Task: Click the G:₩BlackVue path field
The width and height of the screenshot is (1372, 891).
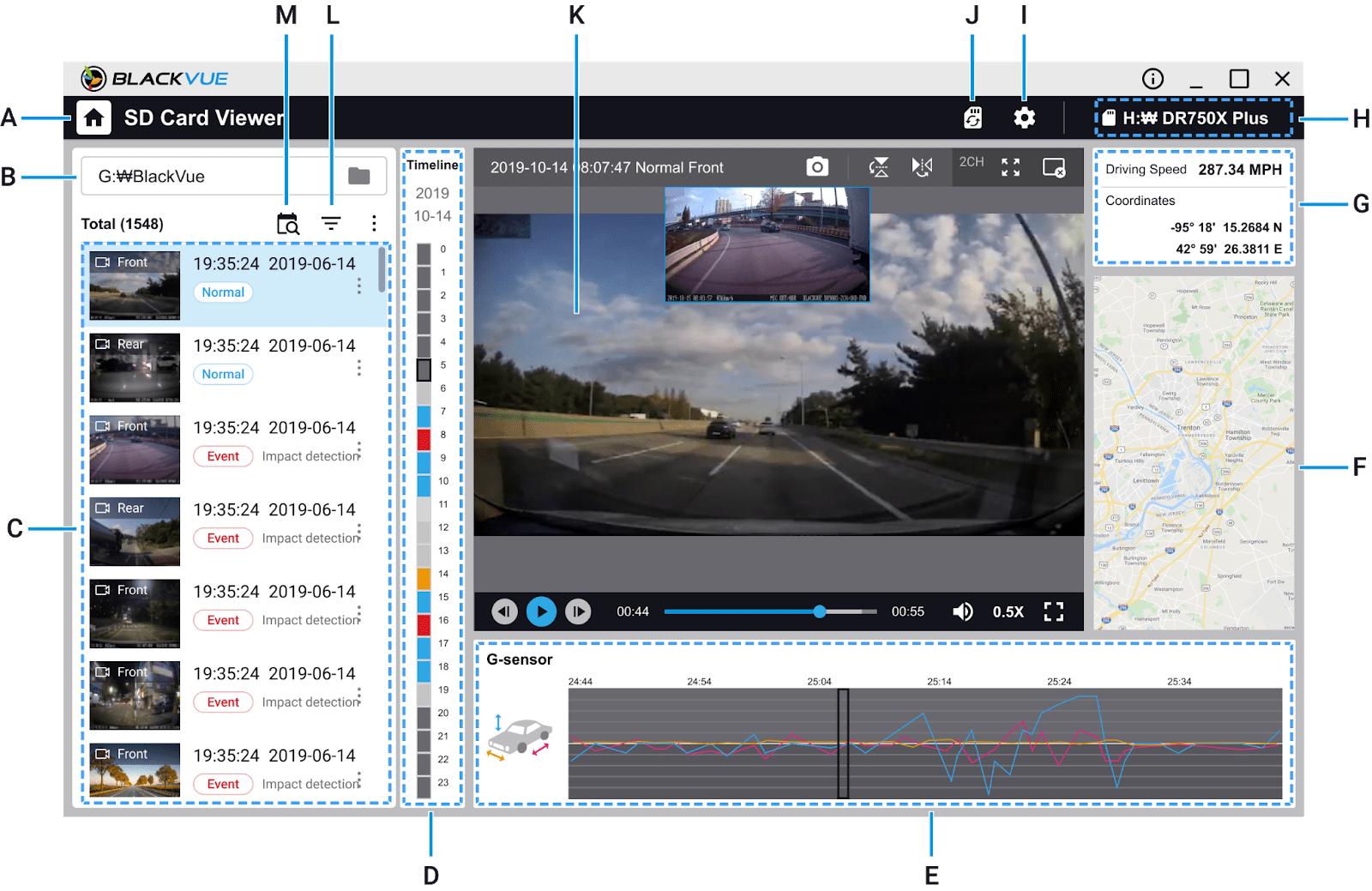Action: 233,176
